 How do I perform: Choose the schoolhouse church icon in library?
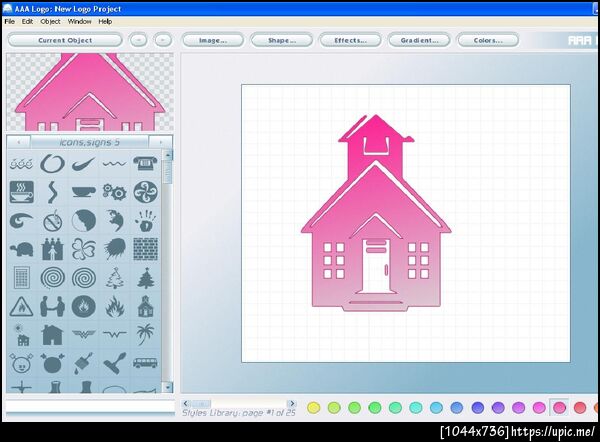pyautogui.click(x=145, y=306)
